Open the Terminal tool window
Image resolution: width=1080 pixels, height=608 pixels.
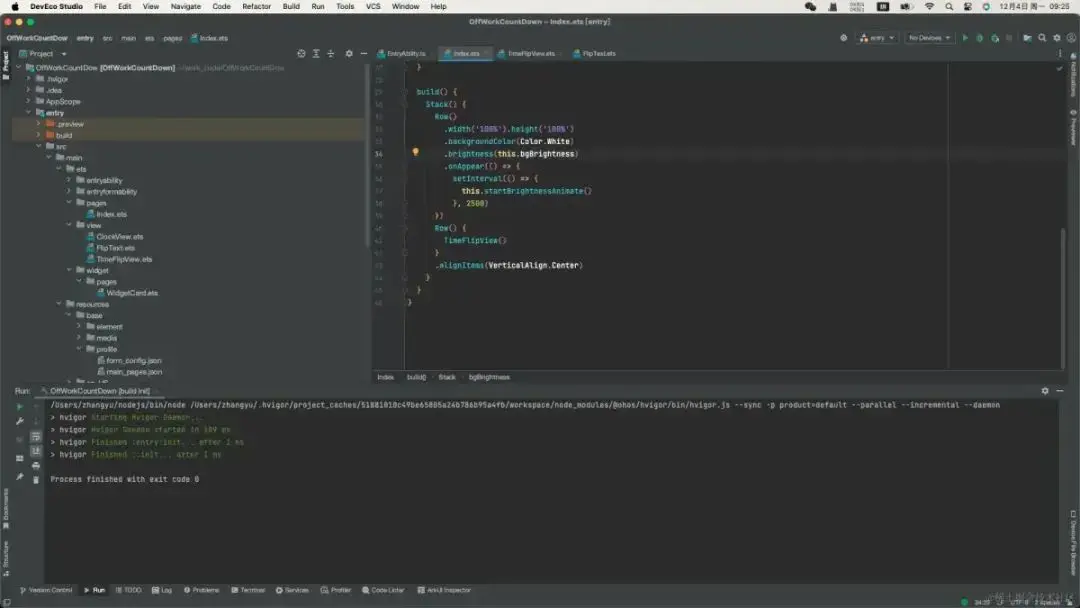click(248, 590)
